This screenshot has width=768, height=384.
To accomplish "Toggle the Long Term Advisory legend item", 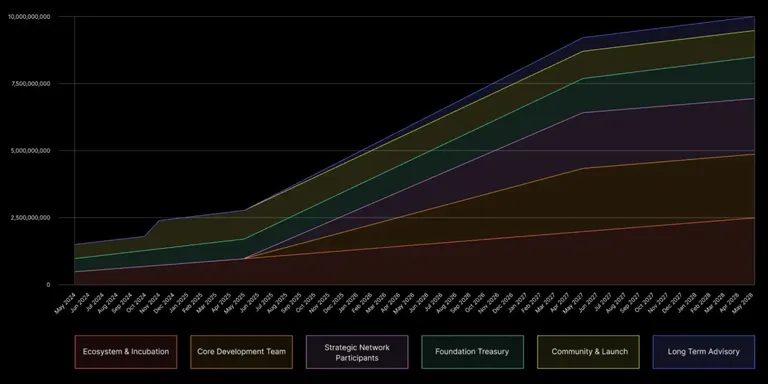I will click(704, 352).
